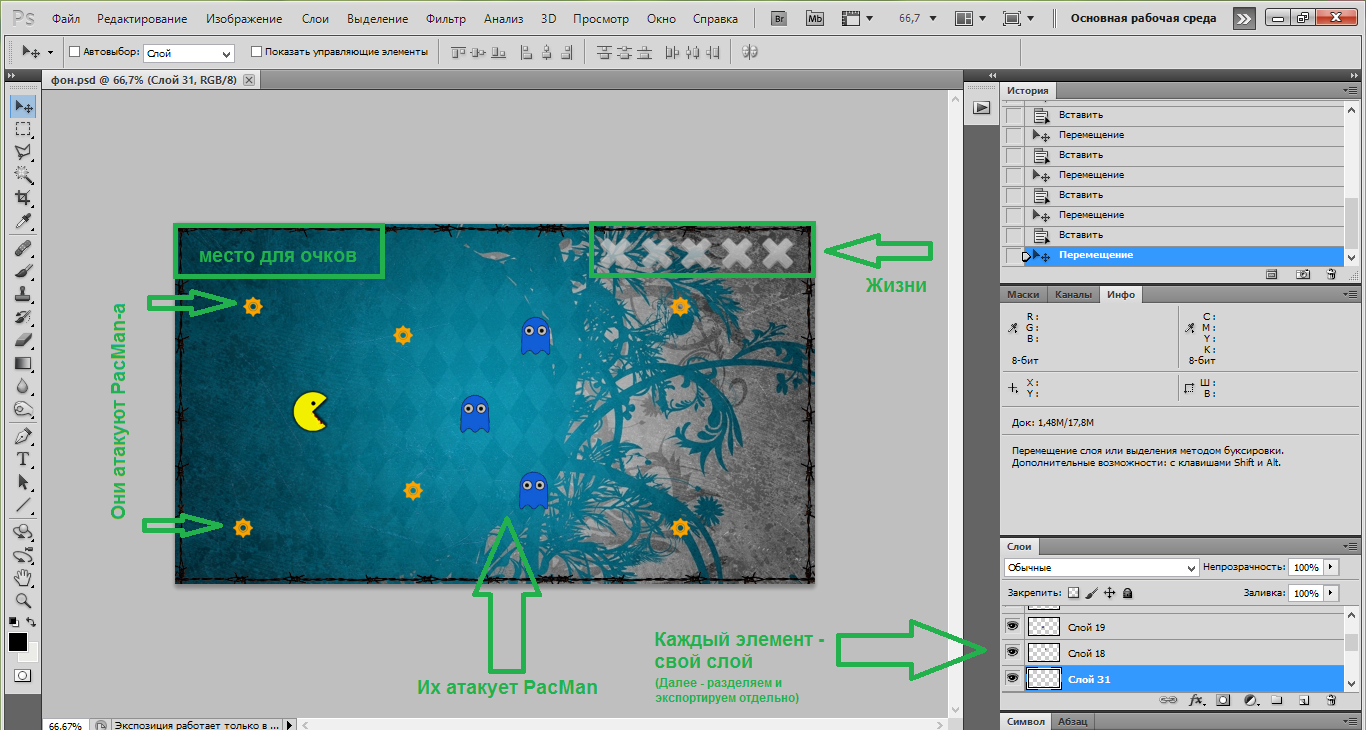Enable the Автовыбор checkbox

click(75, 51)
